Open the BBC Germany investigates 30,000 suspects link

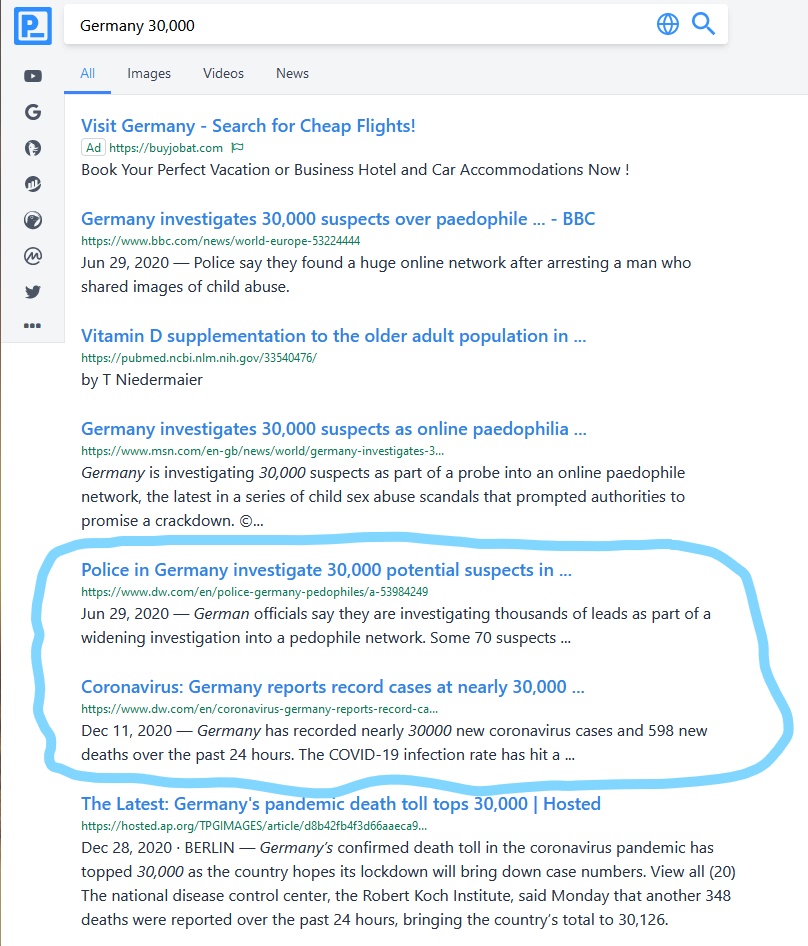[338, 218]
